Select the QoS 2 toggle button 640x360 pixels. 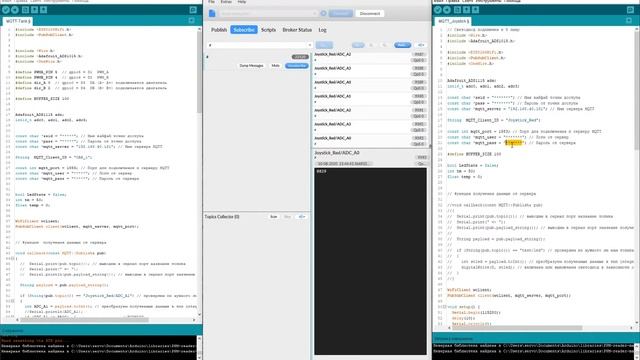point(384,45)
